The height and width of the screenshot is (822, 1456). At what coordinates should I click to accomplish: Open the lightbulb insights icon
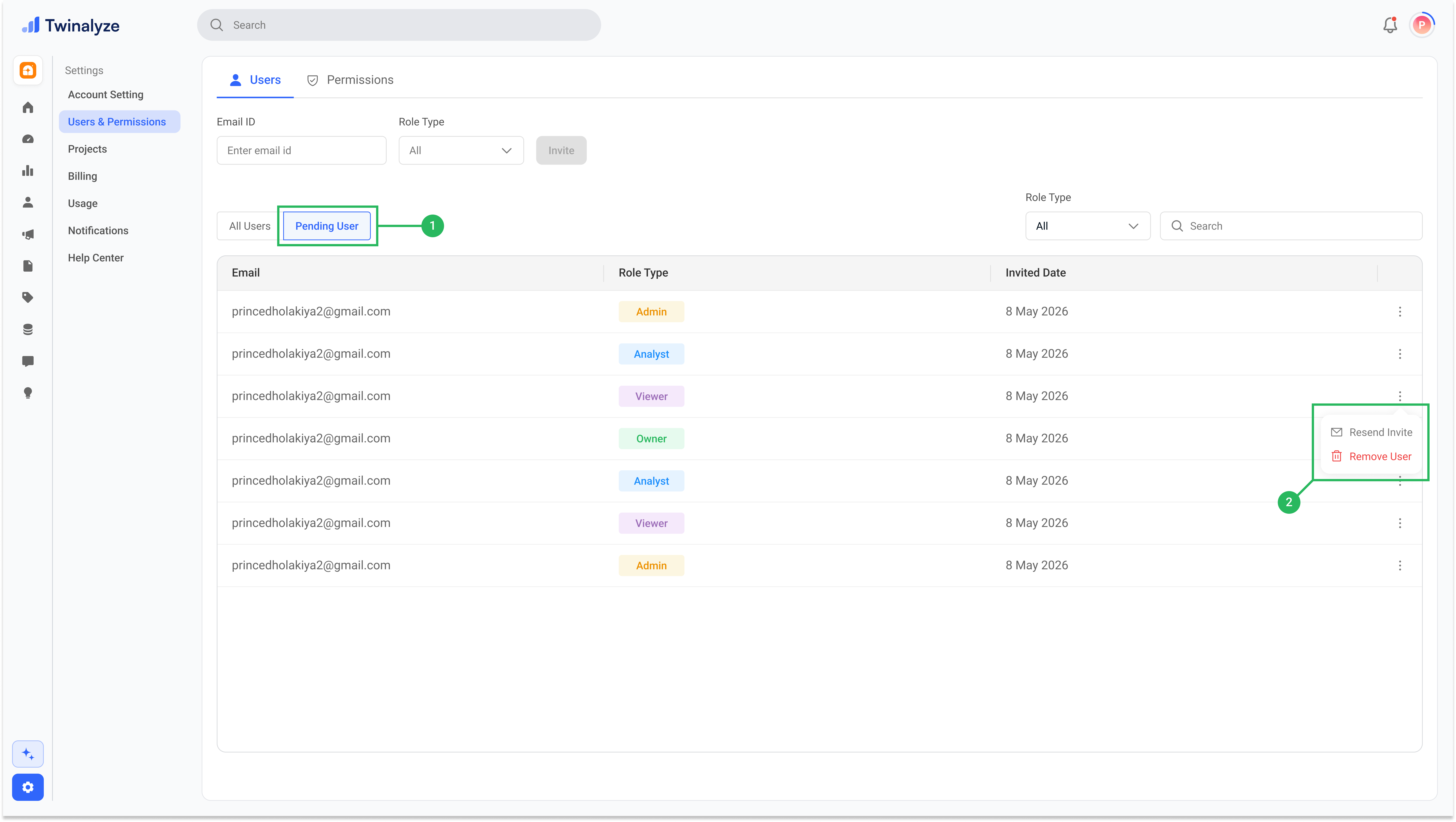point(28,393)
